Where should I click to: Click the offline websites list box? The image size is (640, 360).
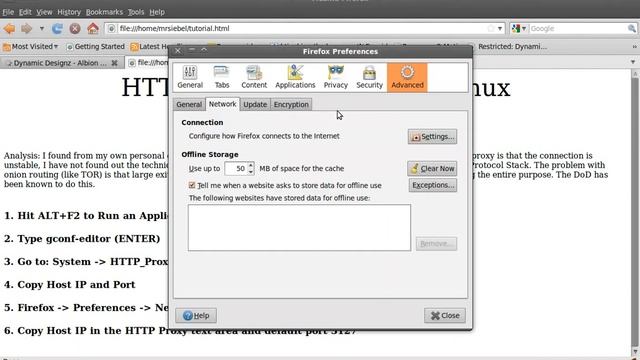point(299,228)
